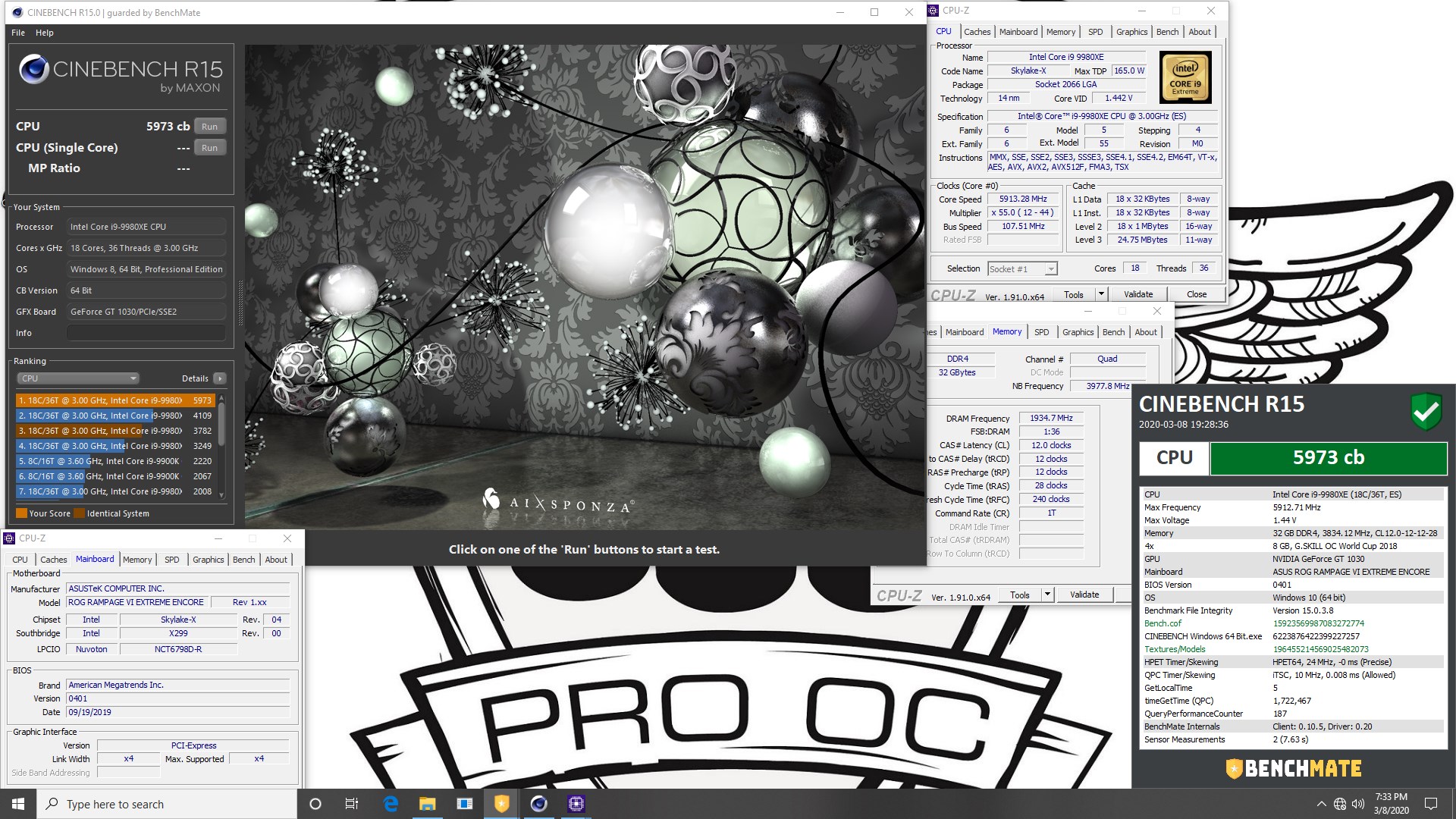Open the Cinebench Help menu
Screen dimensions: 1456x819
pyautogui.click(x=45, y=33)
